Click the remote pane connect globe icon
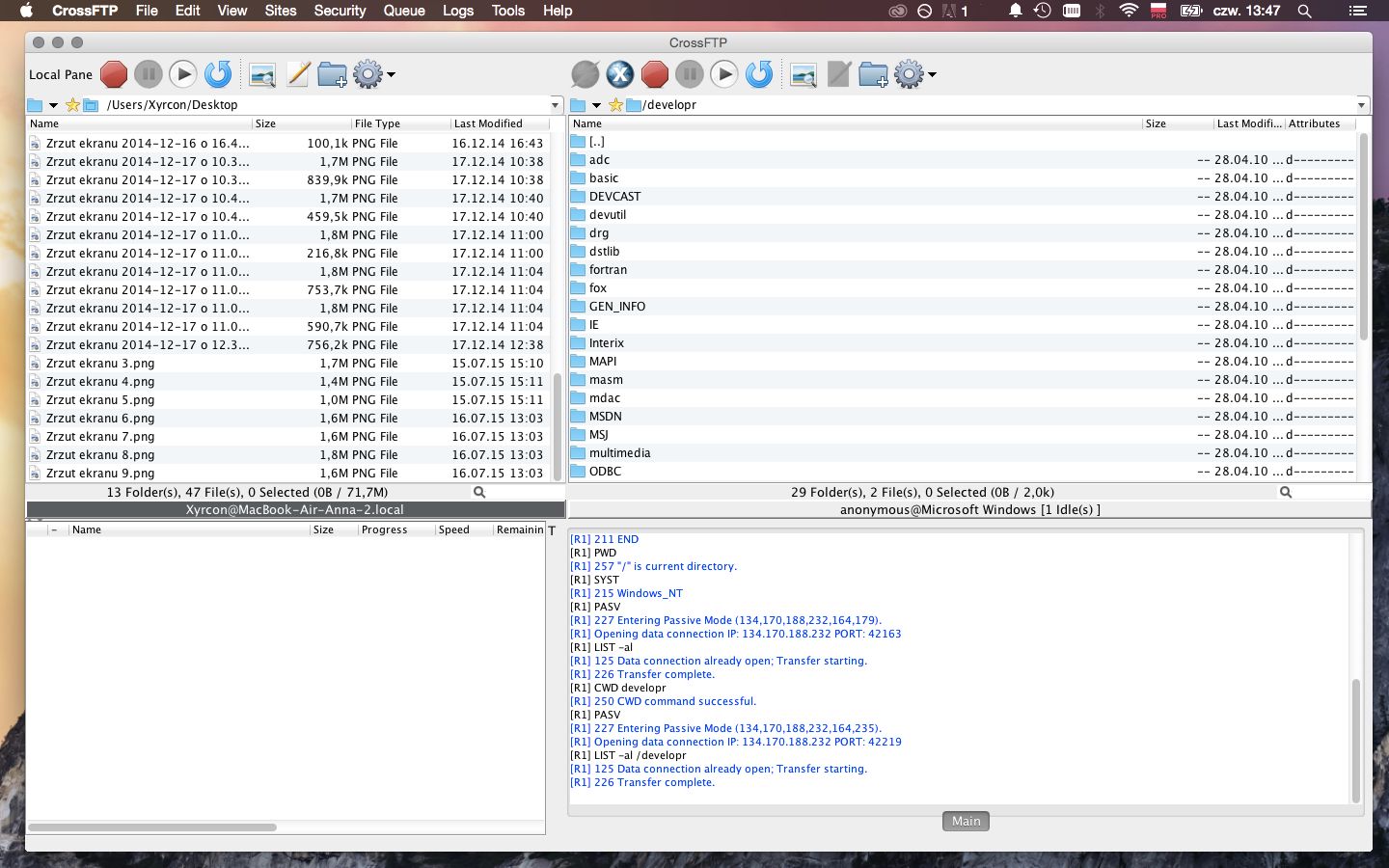This screenshot has height=868, width=1389. [586, 74]
